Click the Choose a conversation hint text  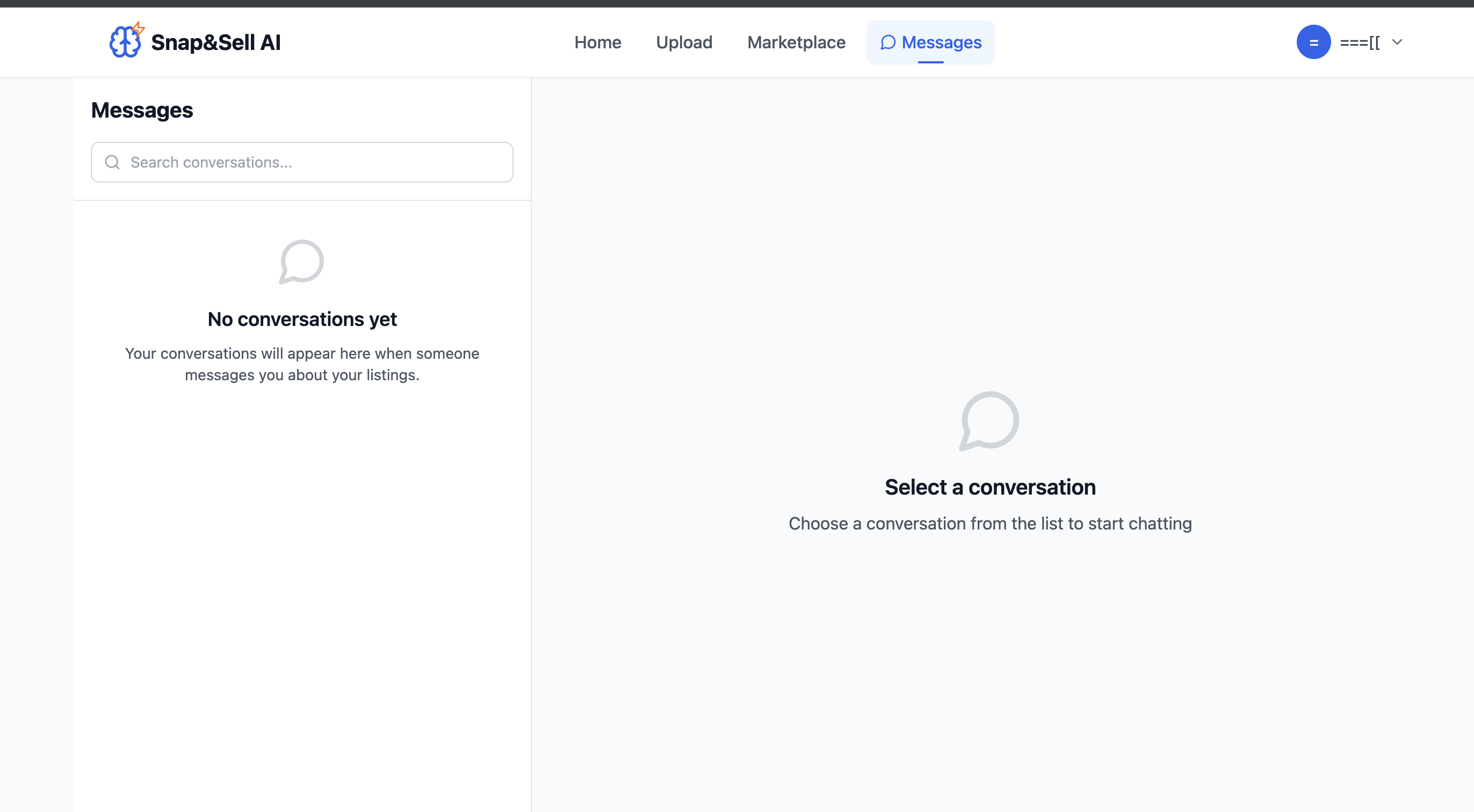point(989,523)
